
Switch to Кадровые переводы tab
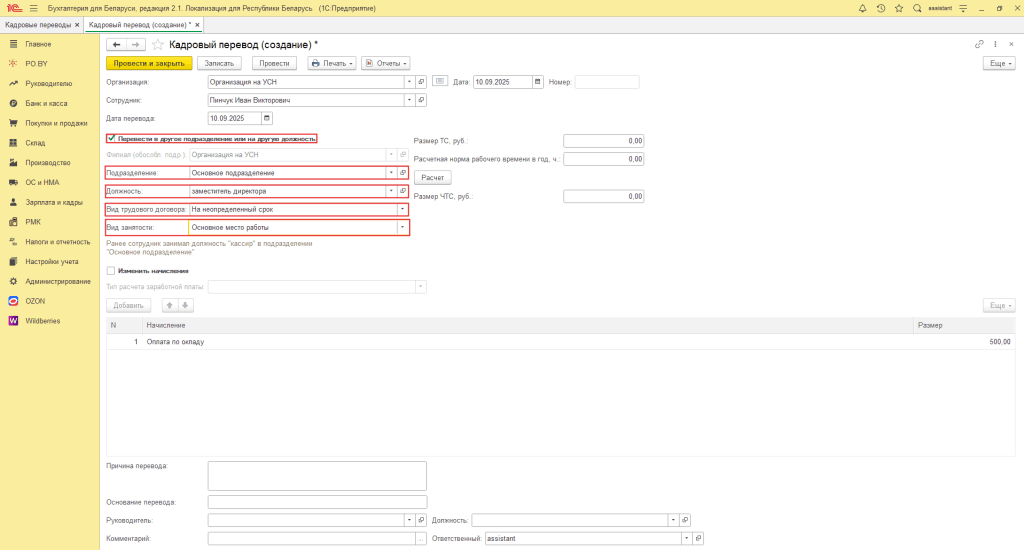click(x=38, y=25)
